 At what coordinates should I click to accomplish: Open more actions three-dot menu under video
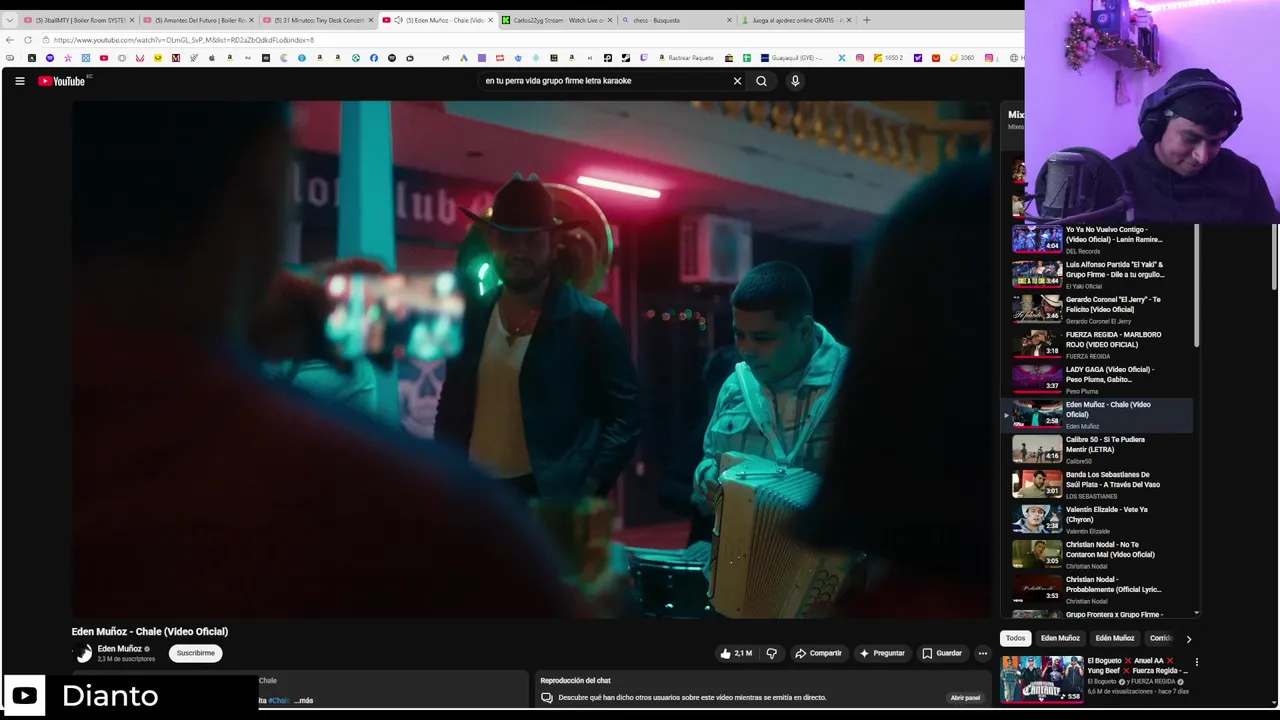pyautogui.click(x=982, y=653)
